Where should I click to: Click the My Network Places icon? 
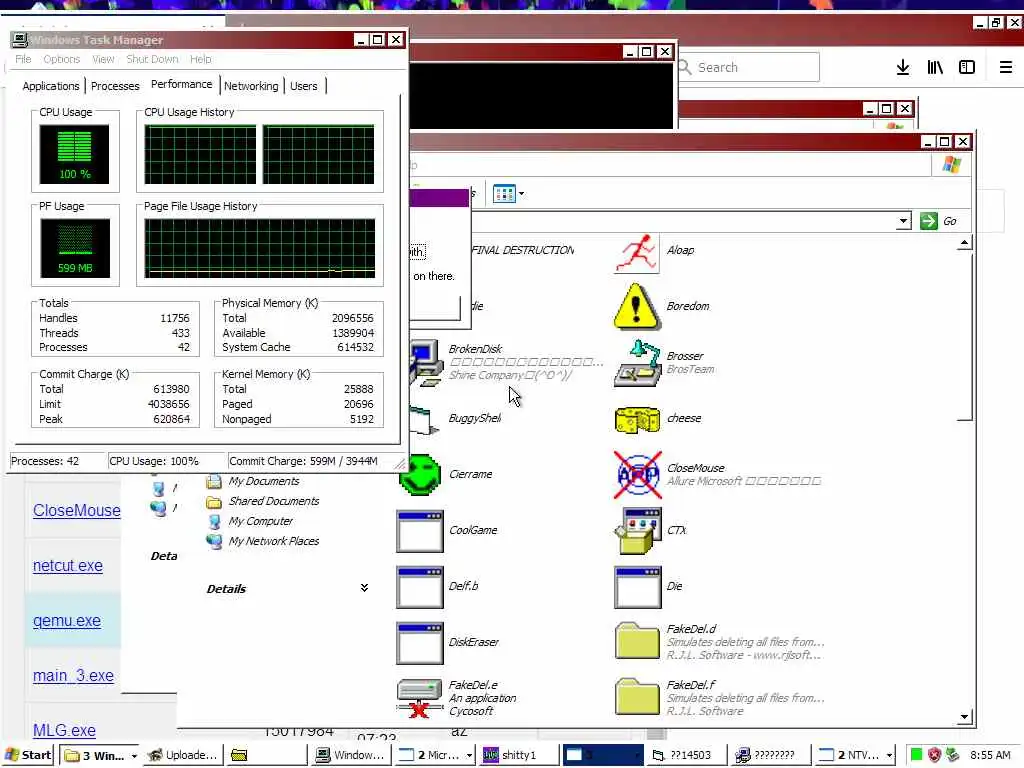[x=214, y=541]
